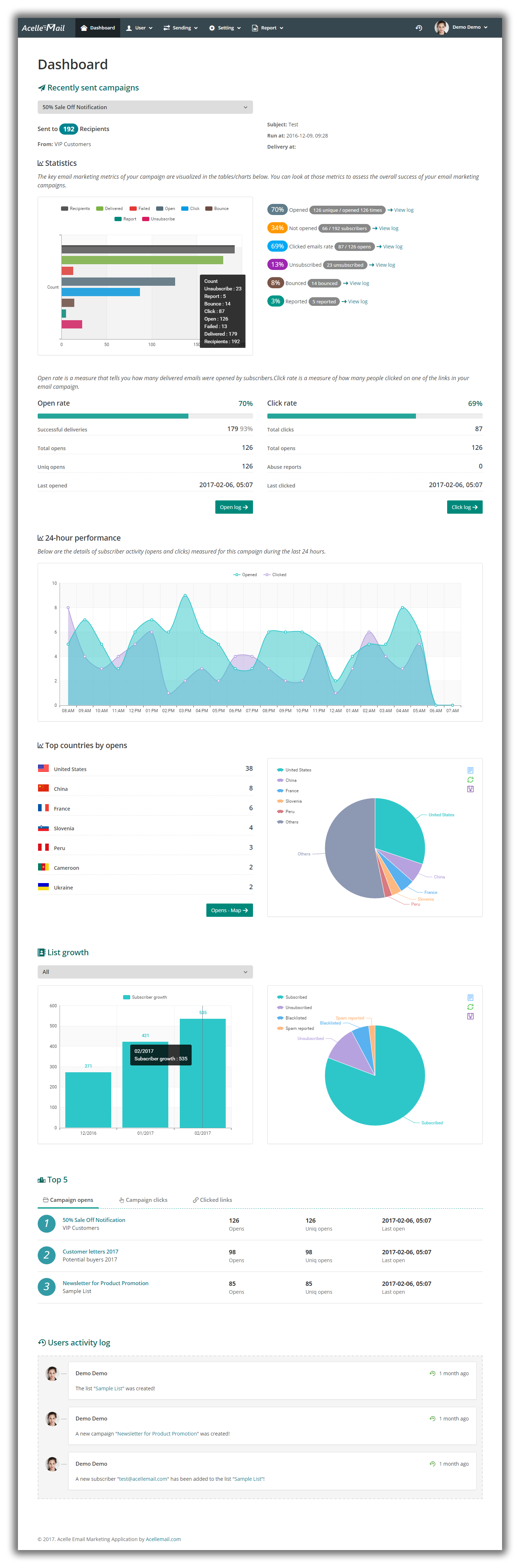
Task: Open 'Customer letters 2017' campaign link
Action: tap(91, 1251)
